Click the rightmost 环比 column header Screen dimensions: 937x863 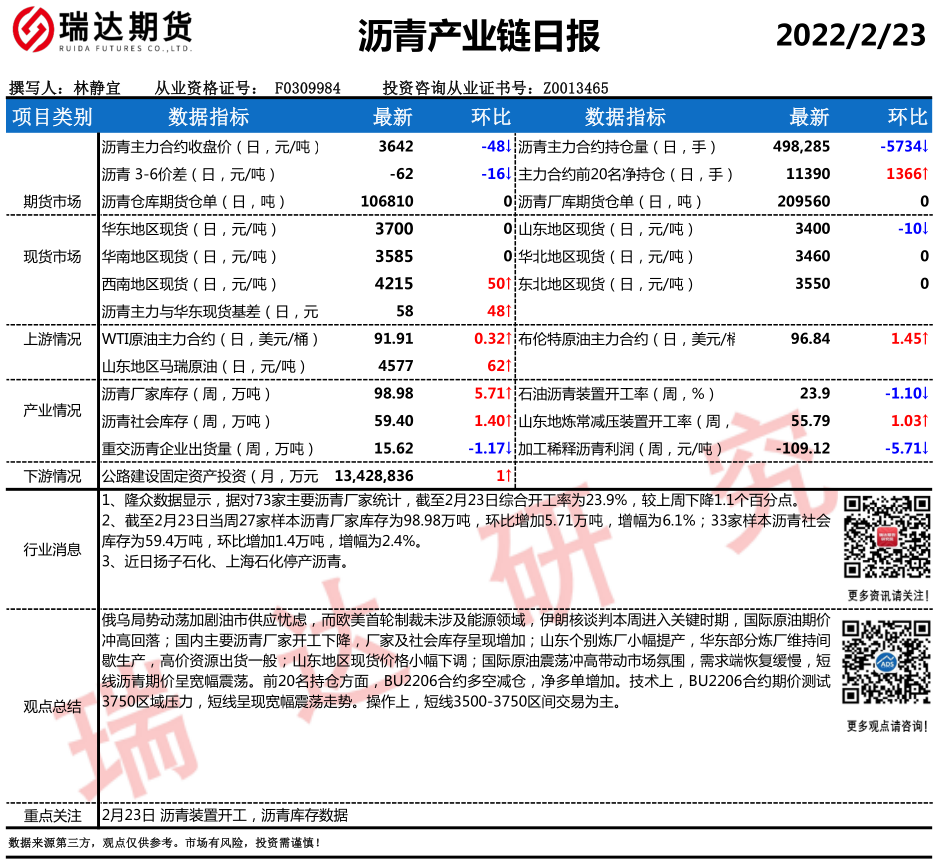908,117
